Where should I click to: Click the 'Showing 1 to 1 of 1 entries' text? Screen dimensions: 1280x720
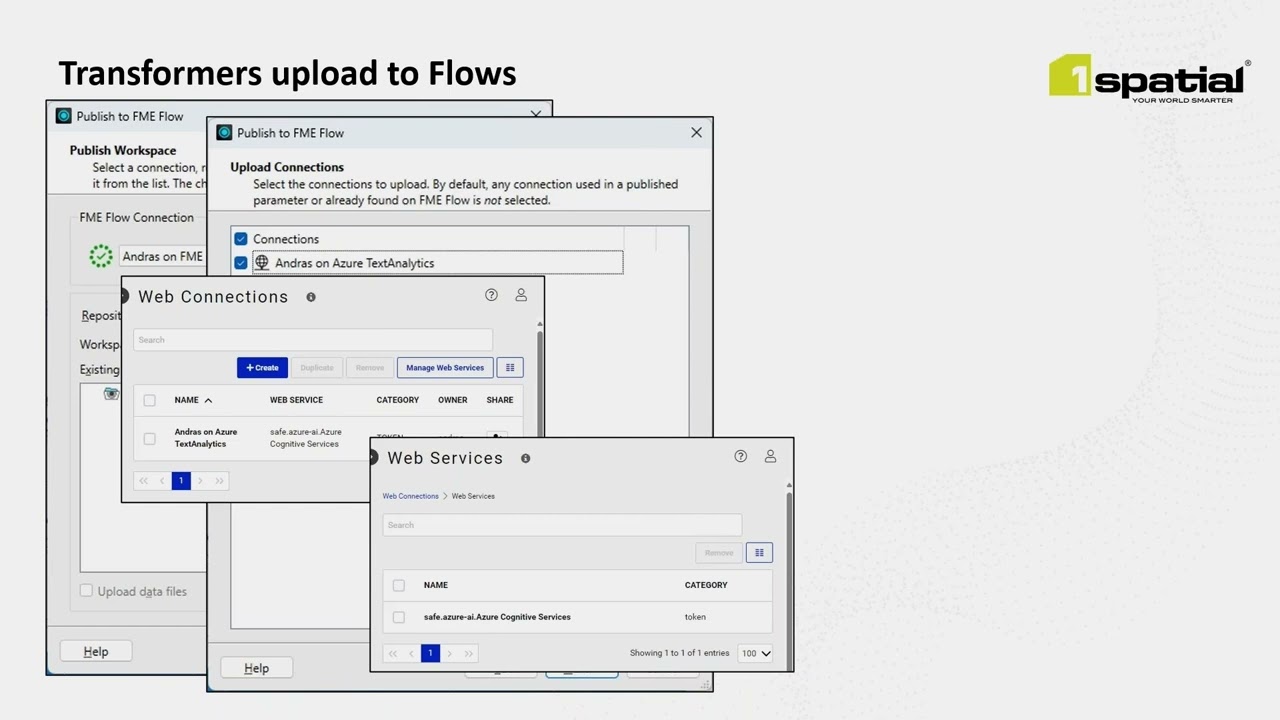coord(679,653)
